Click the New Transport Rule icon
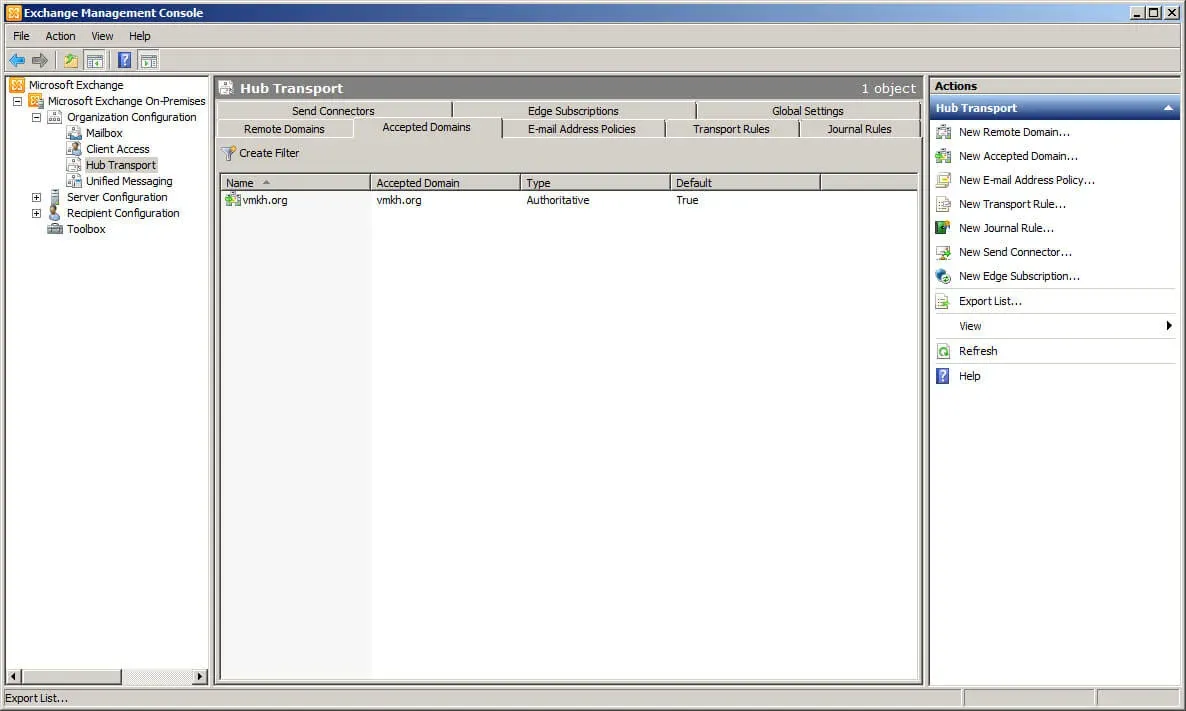 point(943,204)
